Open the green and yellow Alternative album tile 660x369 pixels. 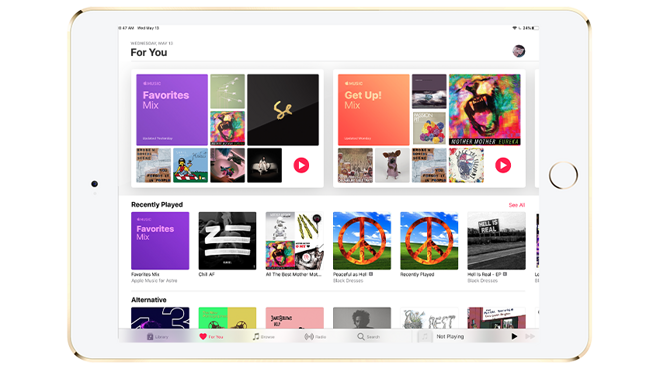[227, 318]
